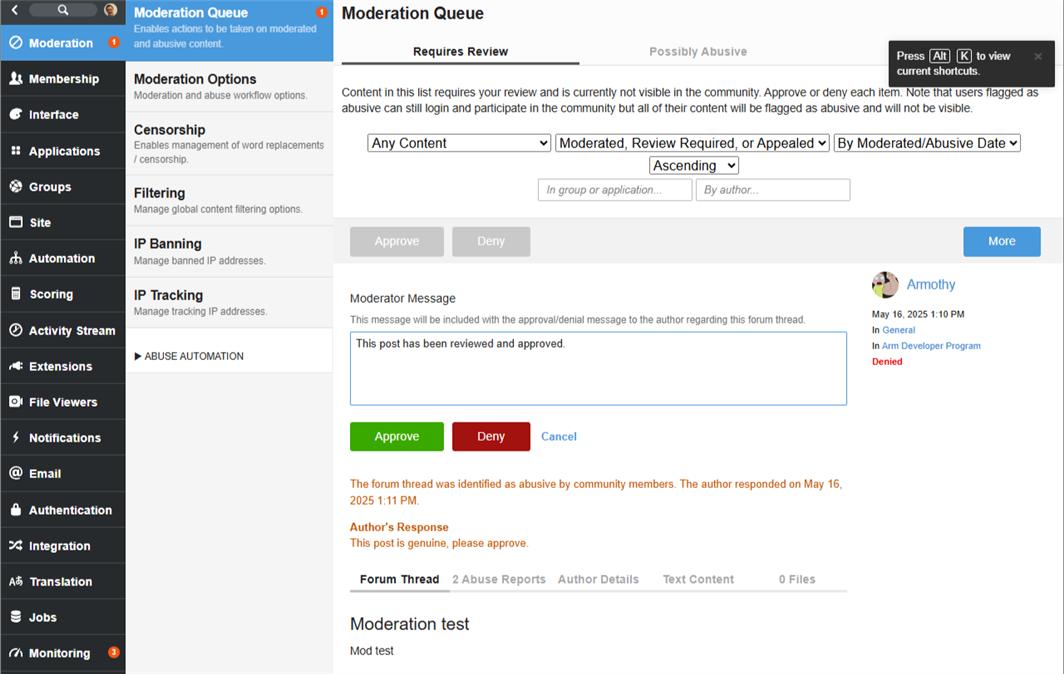Click the back arrow at top left
Viewport: 1064px width, 674px height.
15,10
